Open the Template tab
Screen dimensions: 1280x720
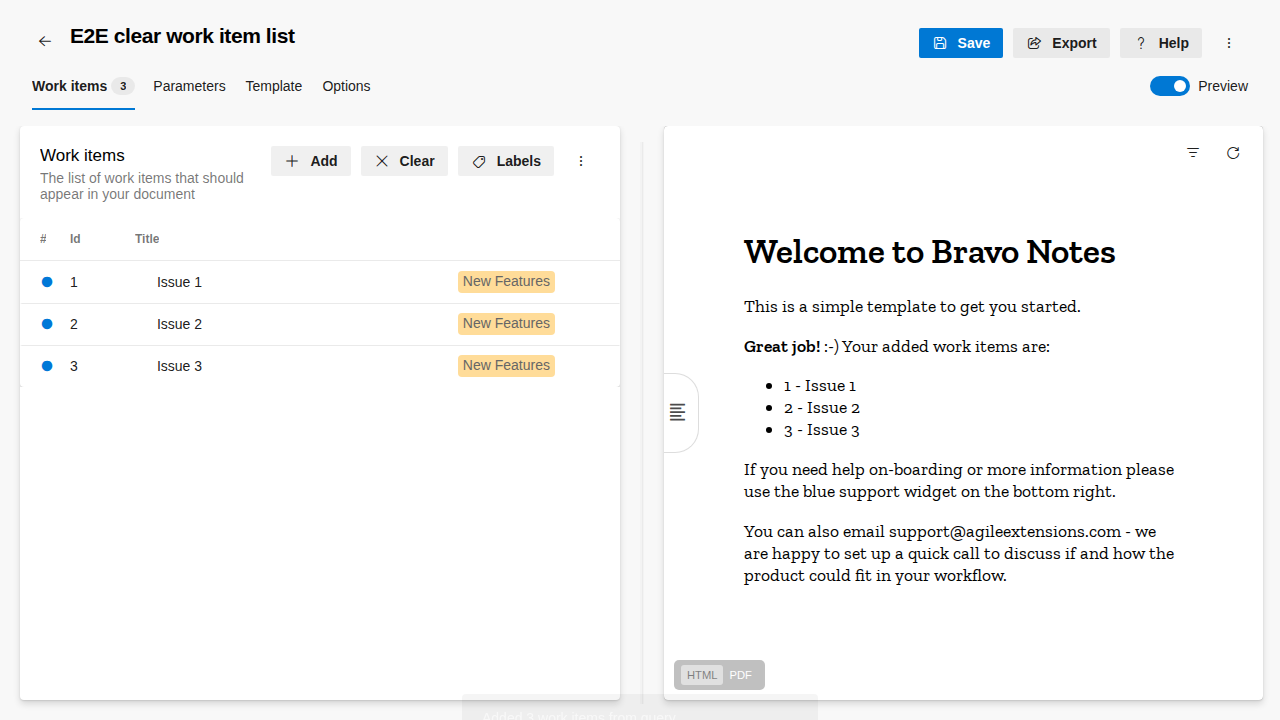point(274,86)
